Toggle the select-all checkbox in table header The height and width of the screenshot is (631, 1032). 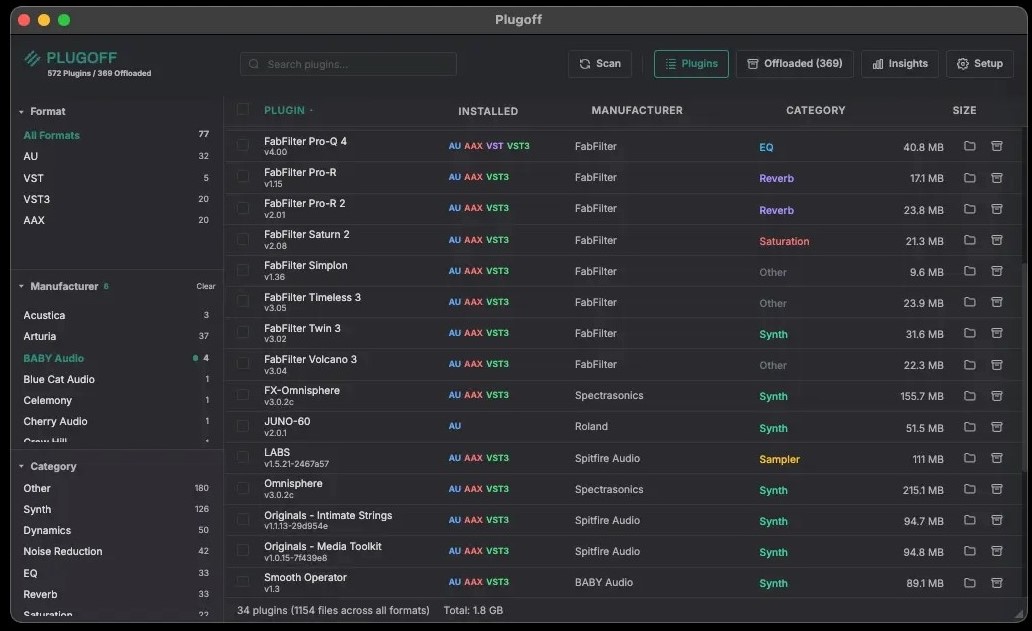(243, 110)
